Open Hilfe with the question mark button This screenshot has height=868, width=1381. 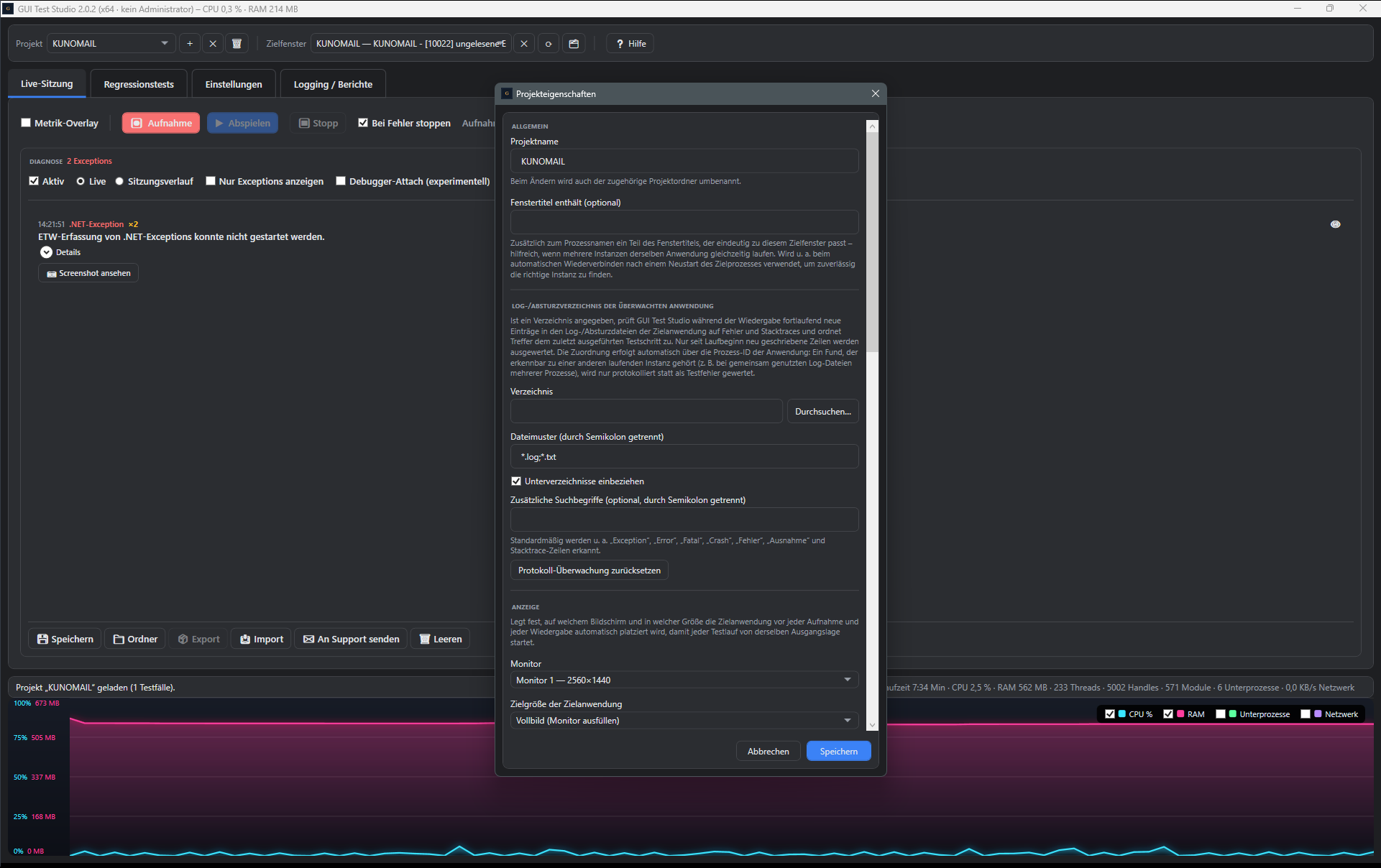click(630, 44)
